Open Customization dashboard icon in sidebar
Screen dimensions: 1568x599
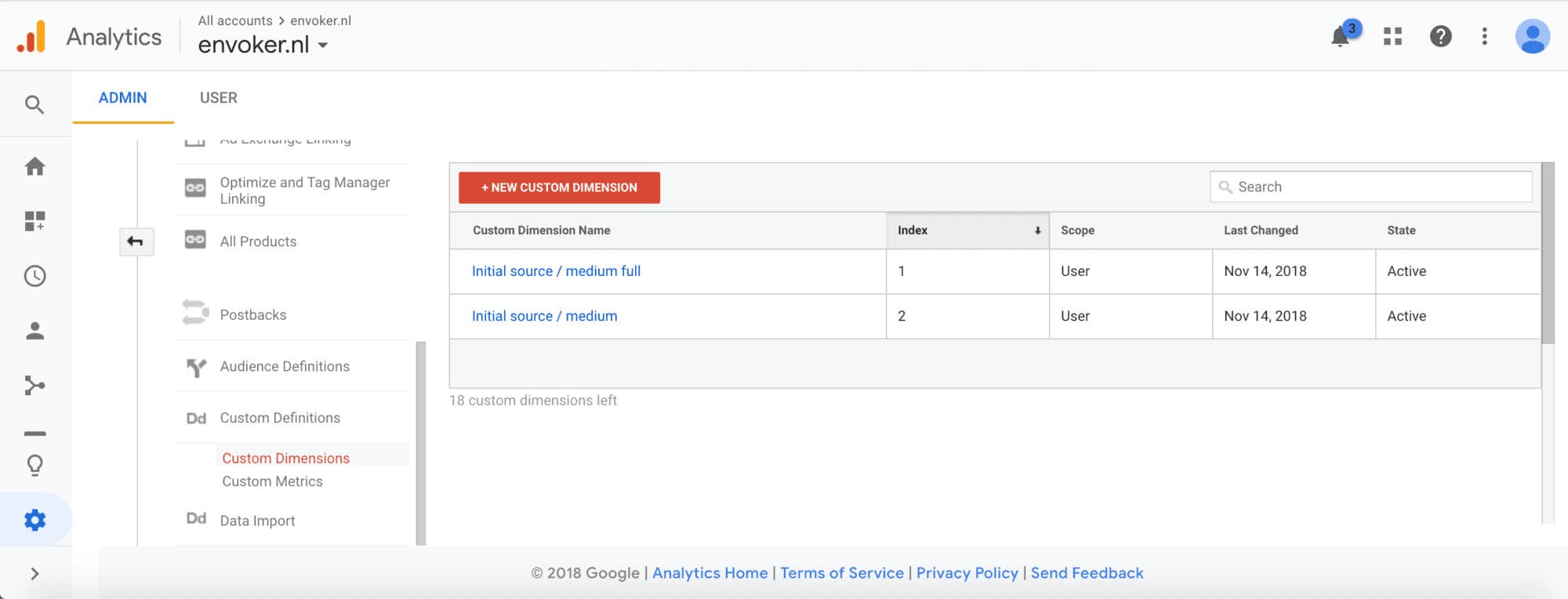click(34, 221)
